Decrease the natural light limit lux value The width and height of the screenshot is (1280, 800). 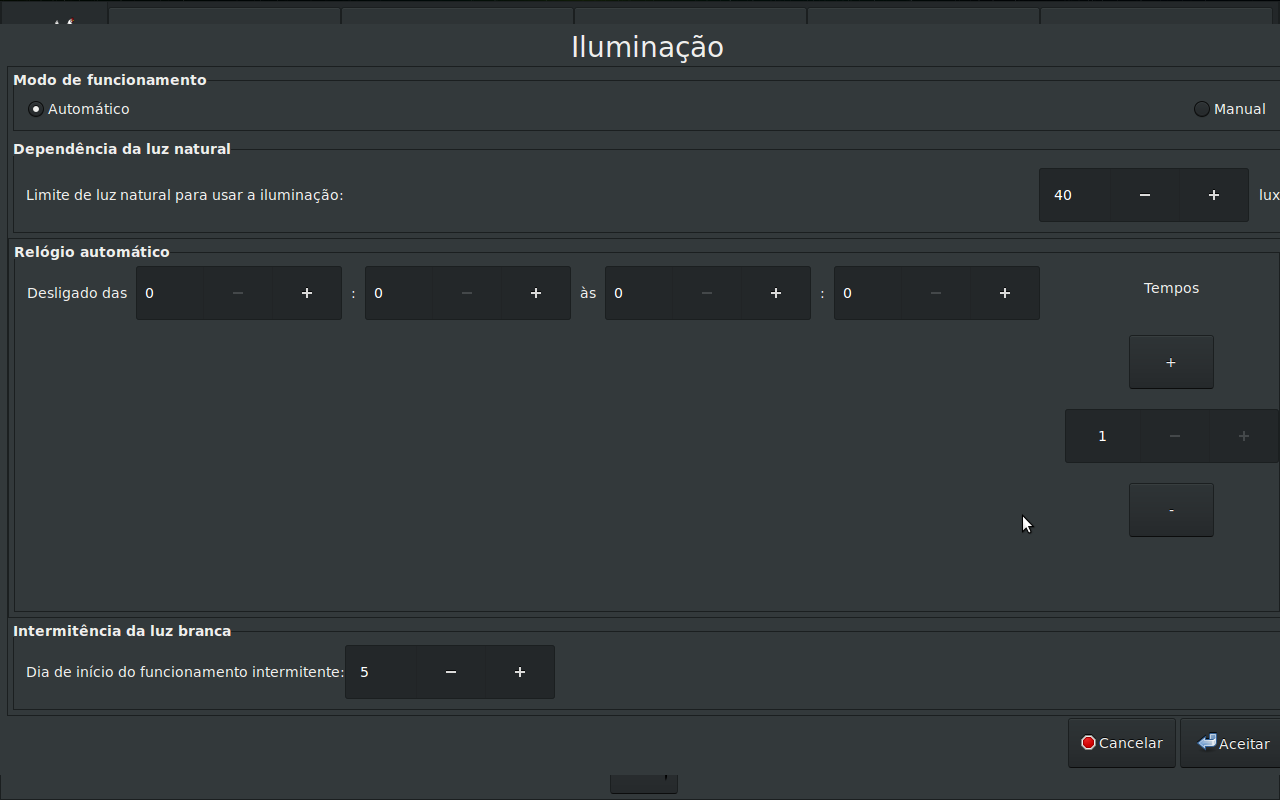(1145, 195)
